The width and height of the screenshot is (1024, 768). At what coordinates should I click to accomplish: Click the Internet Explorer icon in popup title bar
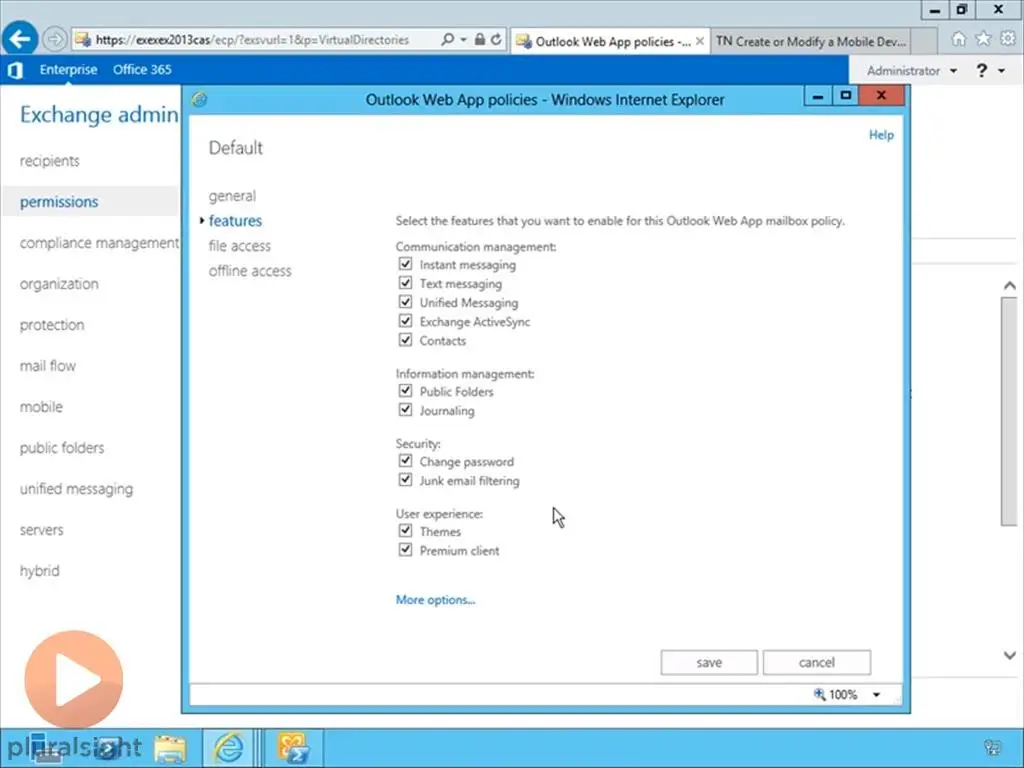point(200,99)
